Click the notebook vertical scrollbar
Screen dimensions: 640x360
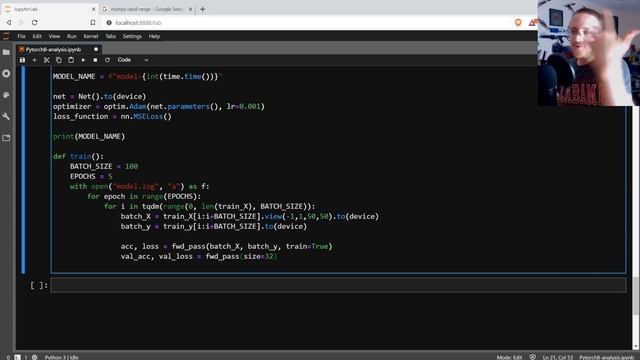pyautogui.click(x=636, y=296)
